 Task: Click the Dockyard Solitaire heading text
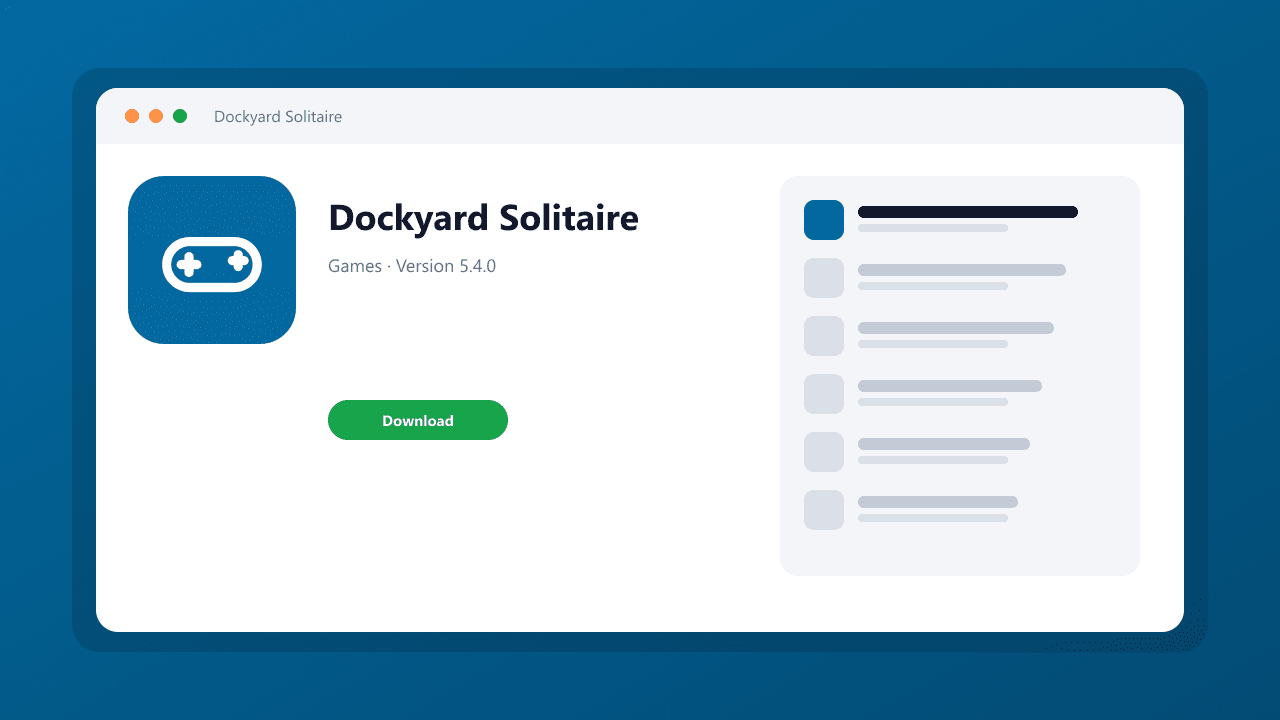[x=483, y=218]
